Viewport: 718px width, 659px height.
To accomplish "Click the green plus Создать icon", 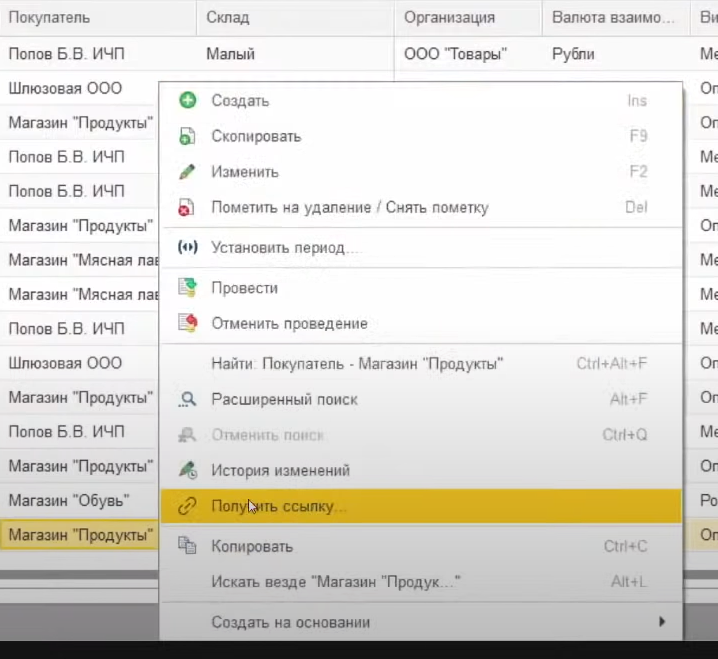I will 188,100.
